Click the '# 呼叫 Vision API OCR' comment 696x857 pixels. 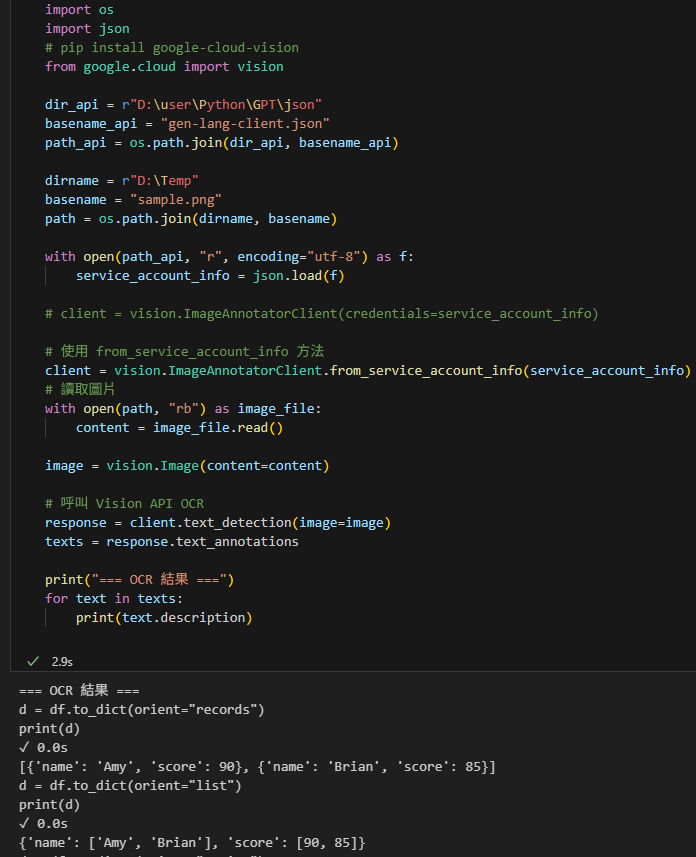tap(124, 503)
